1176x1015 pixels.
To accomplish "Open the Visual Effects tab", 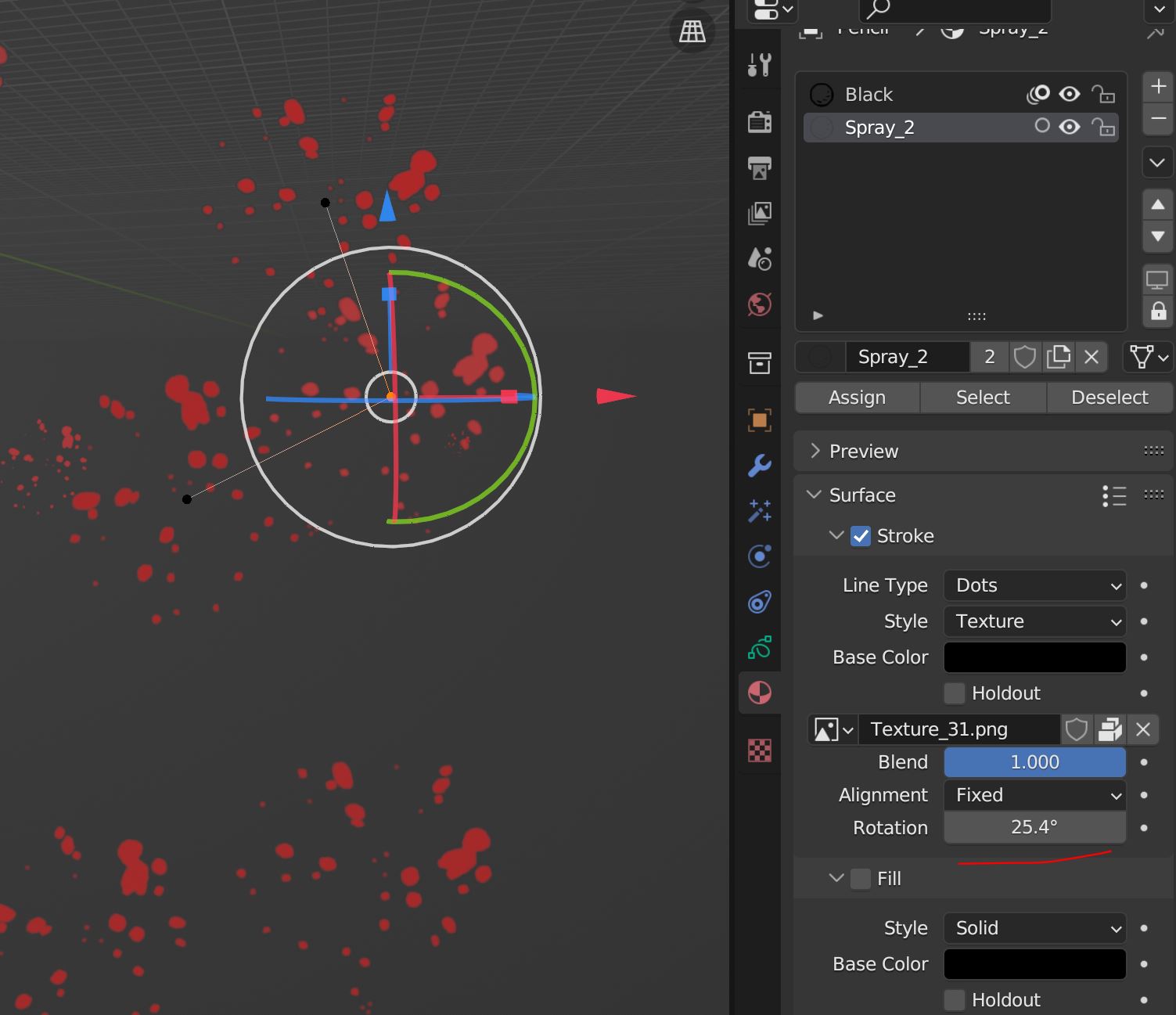I will point(759,511).
